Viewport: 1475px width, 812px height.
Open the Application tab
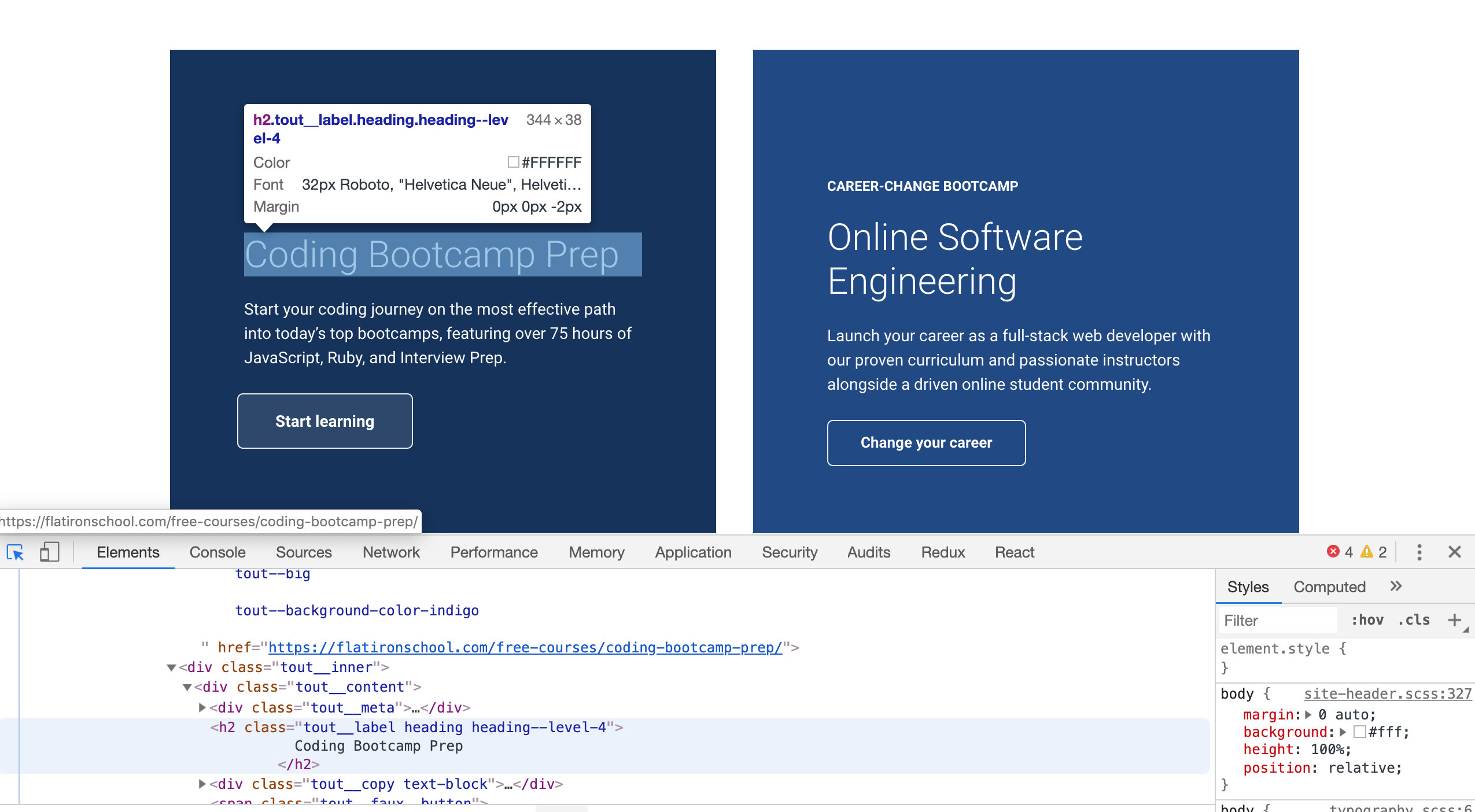(x=693, y=552)
